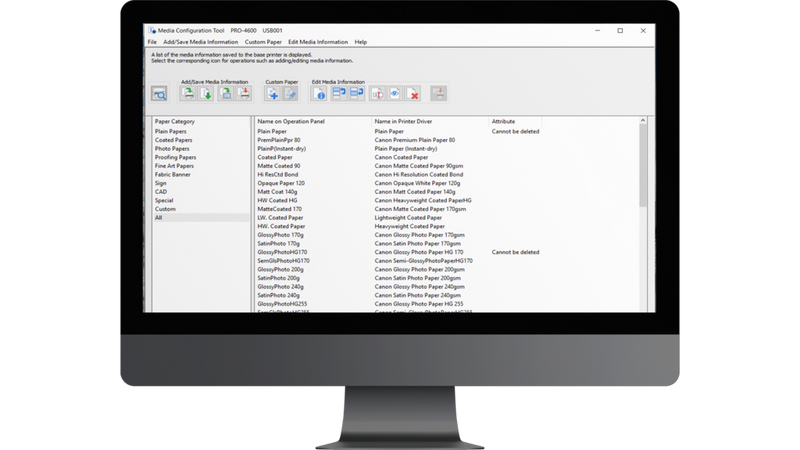Image resolution: width=800 pixels, height=450 pixels.
Task: Select the PlainP(Instant-dry) row
Action: click(282, 148)
